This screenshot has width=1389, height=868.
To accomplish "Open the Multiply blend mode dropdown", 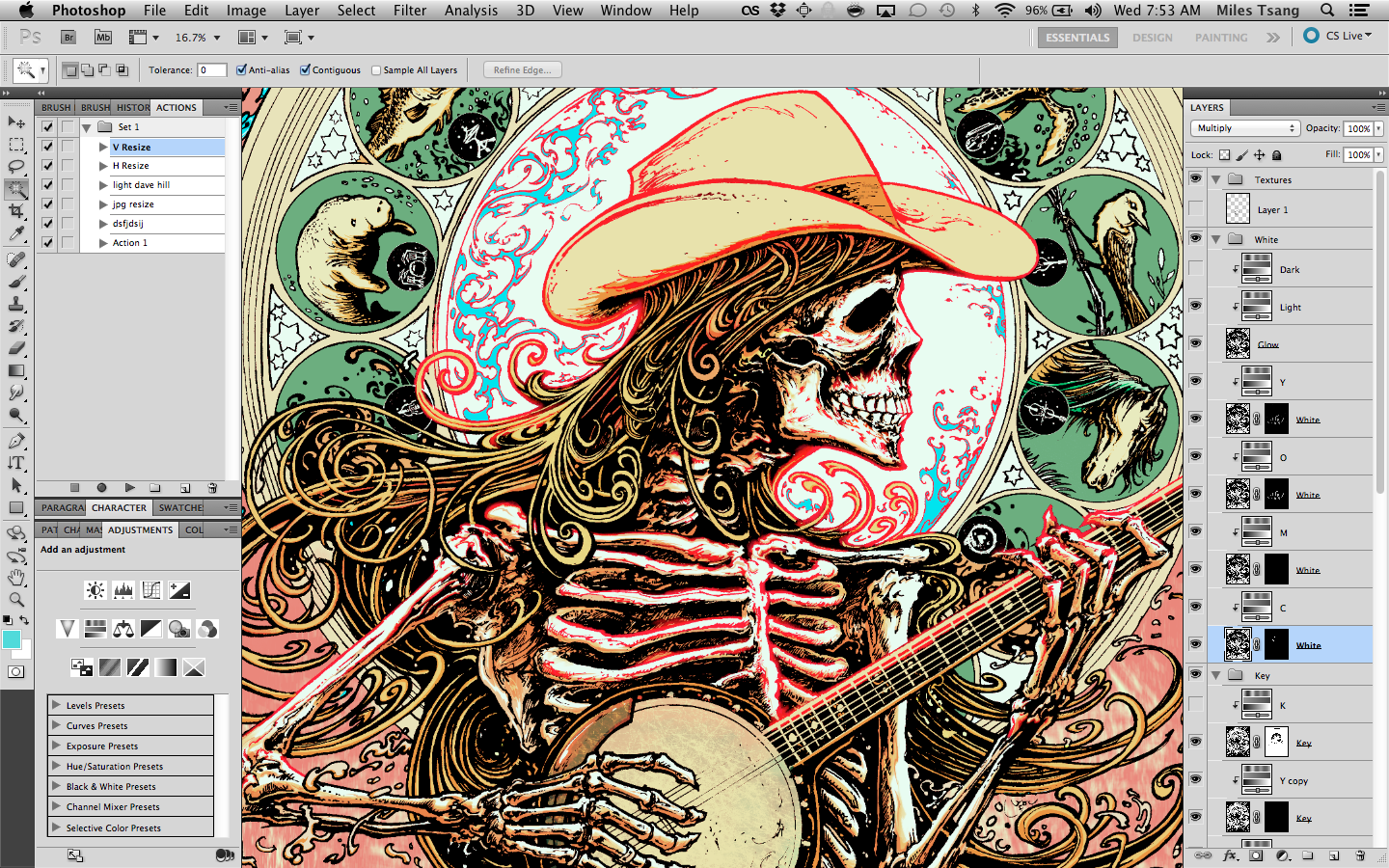I will 1245,127.
